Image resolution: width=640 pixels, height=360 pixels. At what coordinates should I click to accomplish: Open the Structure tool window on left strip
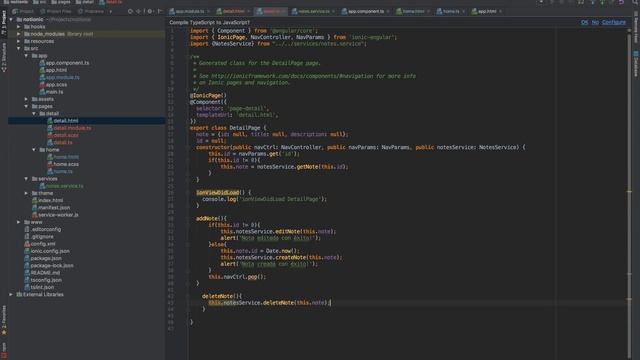click(4, 57)
